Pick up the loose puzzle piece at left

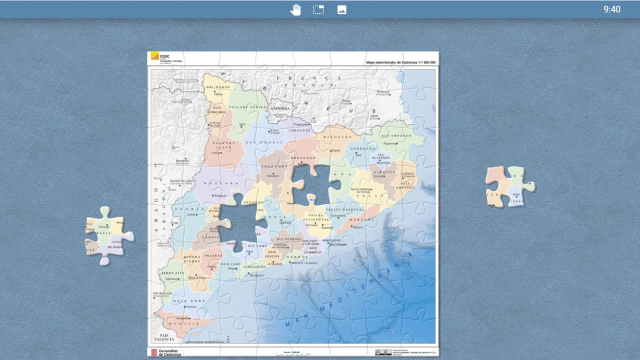point(109,236)
